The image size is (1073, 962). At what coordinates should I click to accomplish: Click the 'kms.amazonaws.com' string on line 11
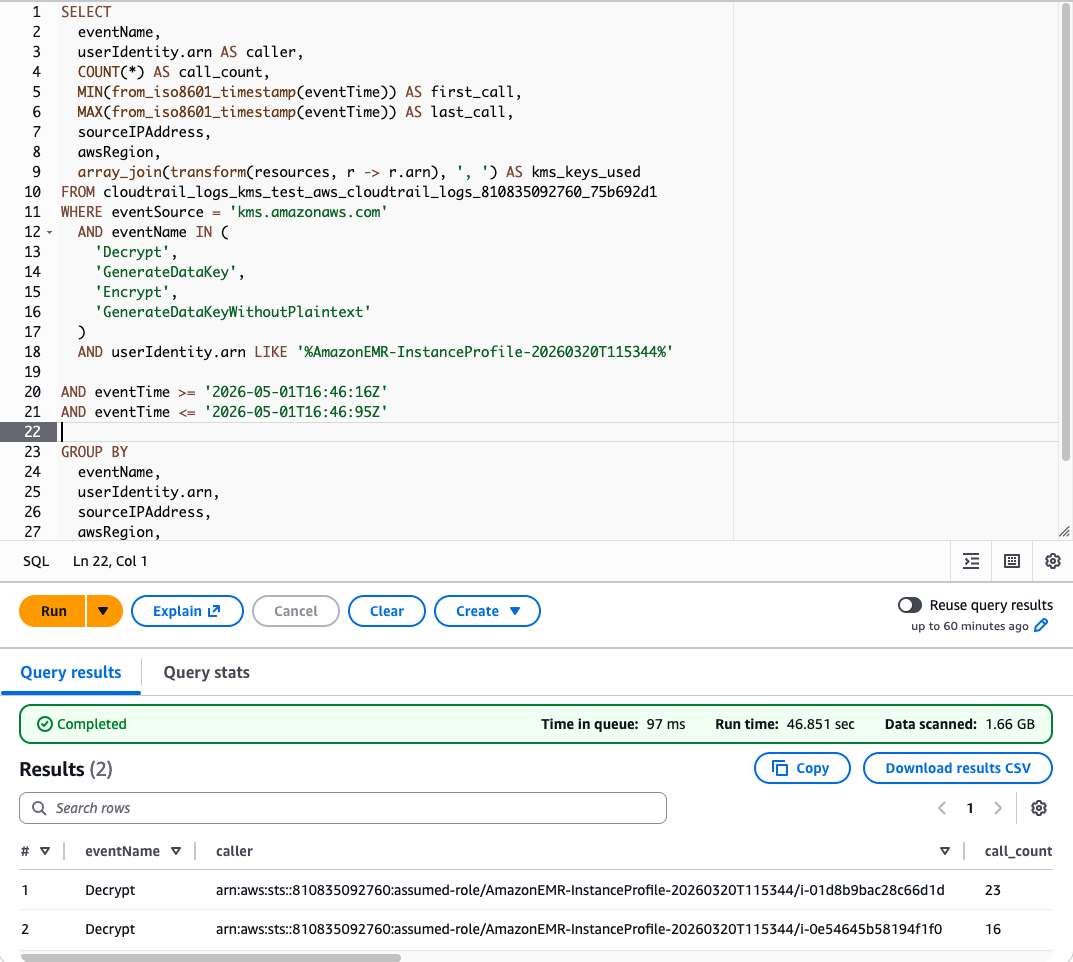[x=309, y=212]
